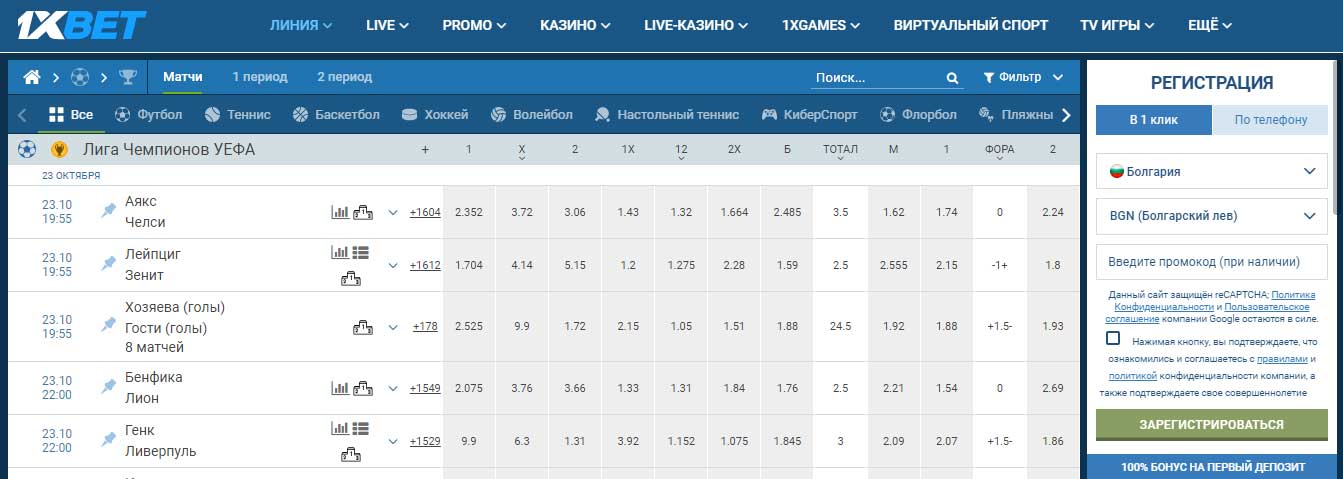Select the Матчи tab

183,77
